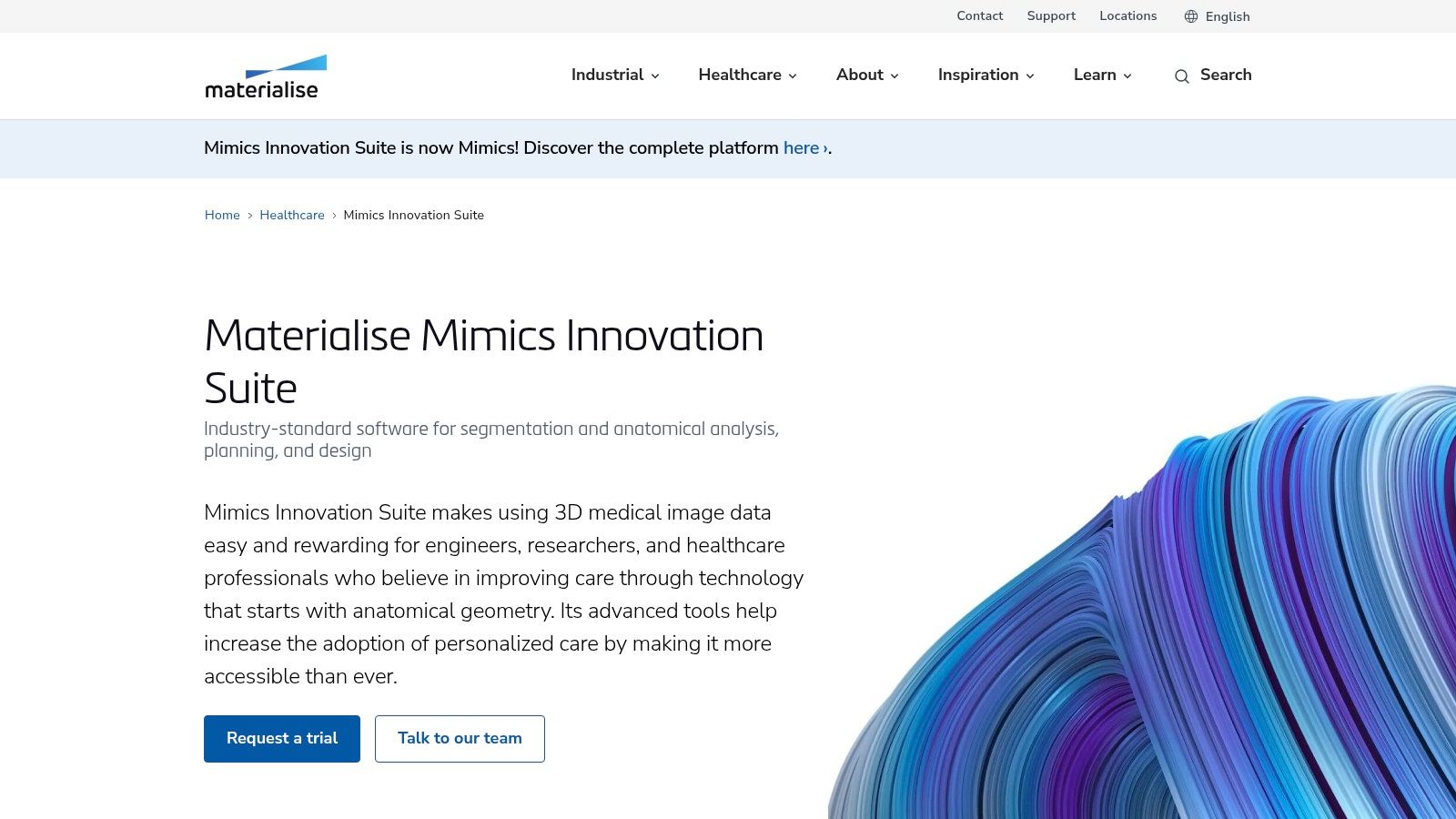
Task: Go to the Contact page
Action: 979,15
